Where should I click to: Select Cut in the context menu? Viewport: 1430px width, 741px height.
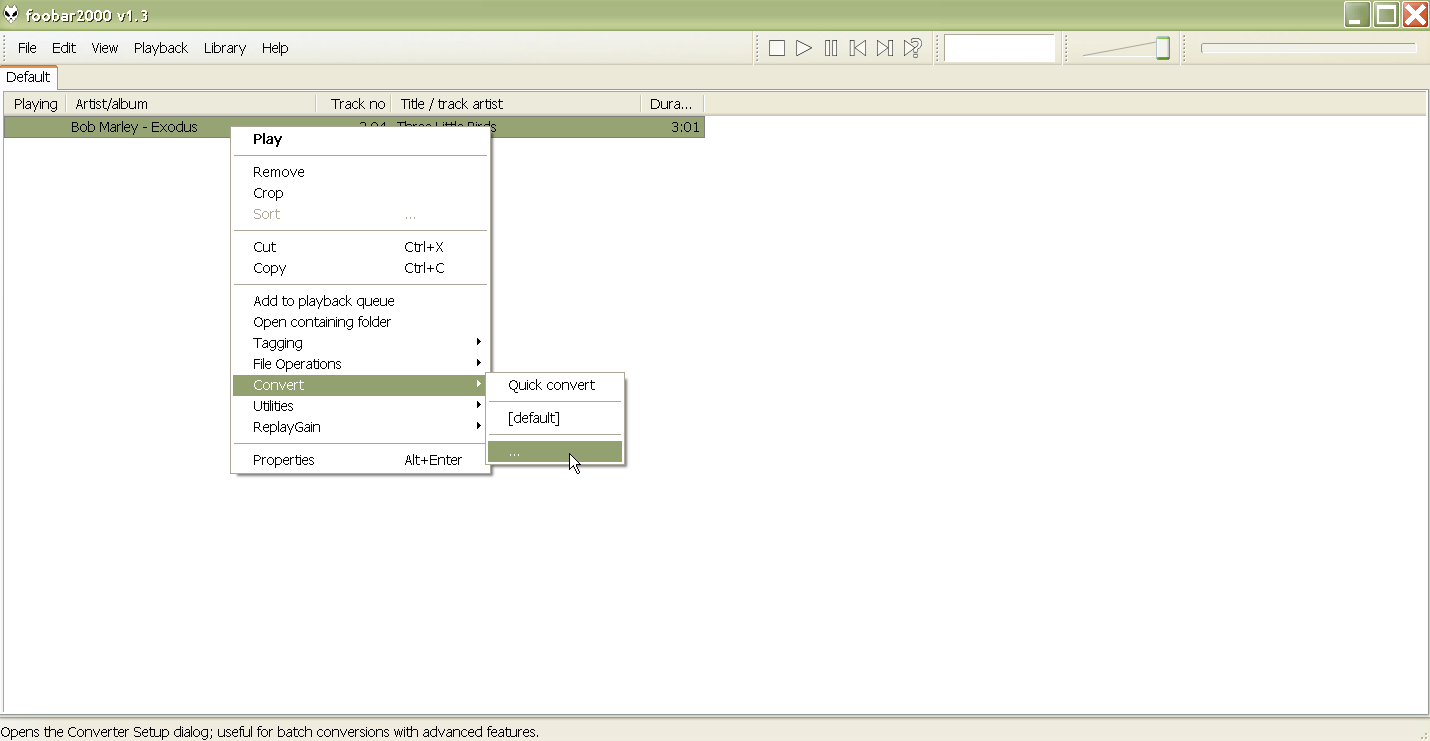(x=361, y=247)
